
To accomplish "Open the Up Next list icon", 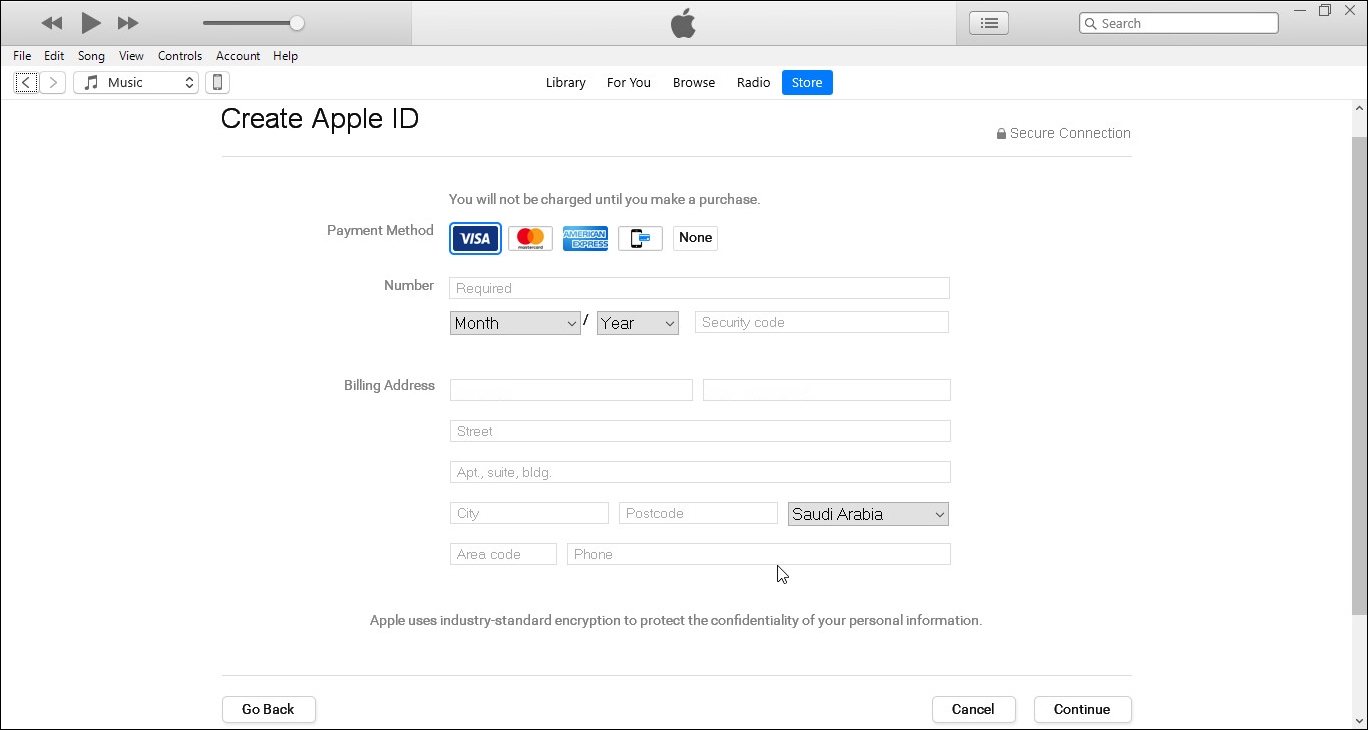I will tap(988, 23).
